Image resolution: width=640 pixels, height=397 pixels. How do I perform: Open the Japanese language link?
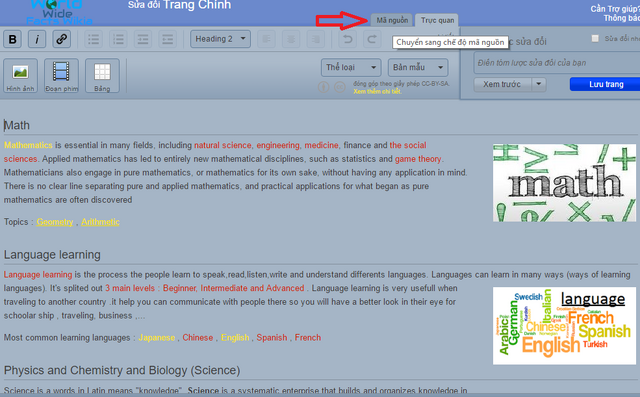tap(157, 338)
